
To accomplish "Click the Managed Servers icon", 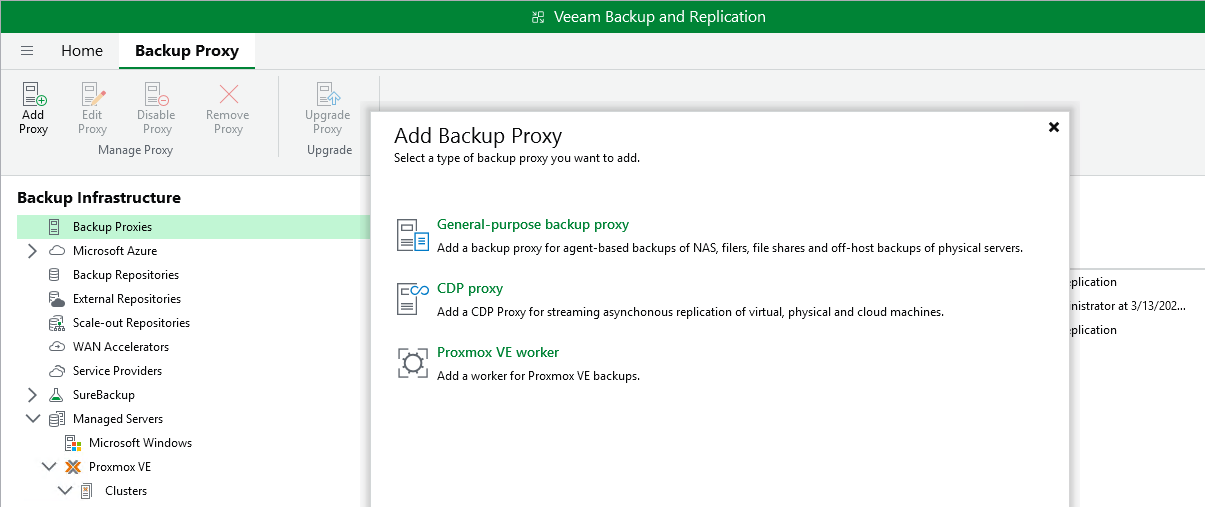I will click(x=56, y=419).
